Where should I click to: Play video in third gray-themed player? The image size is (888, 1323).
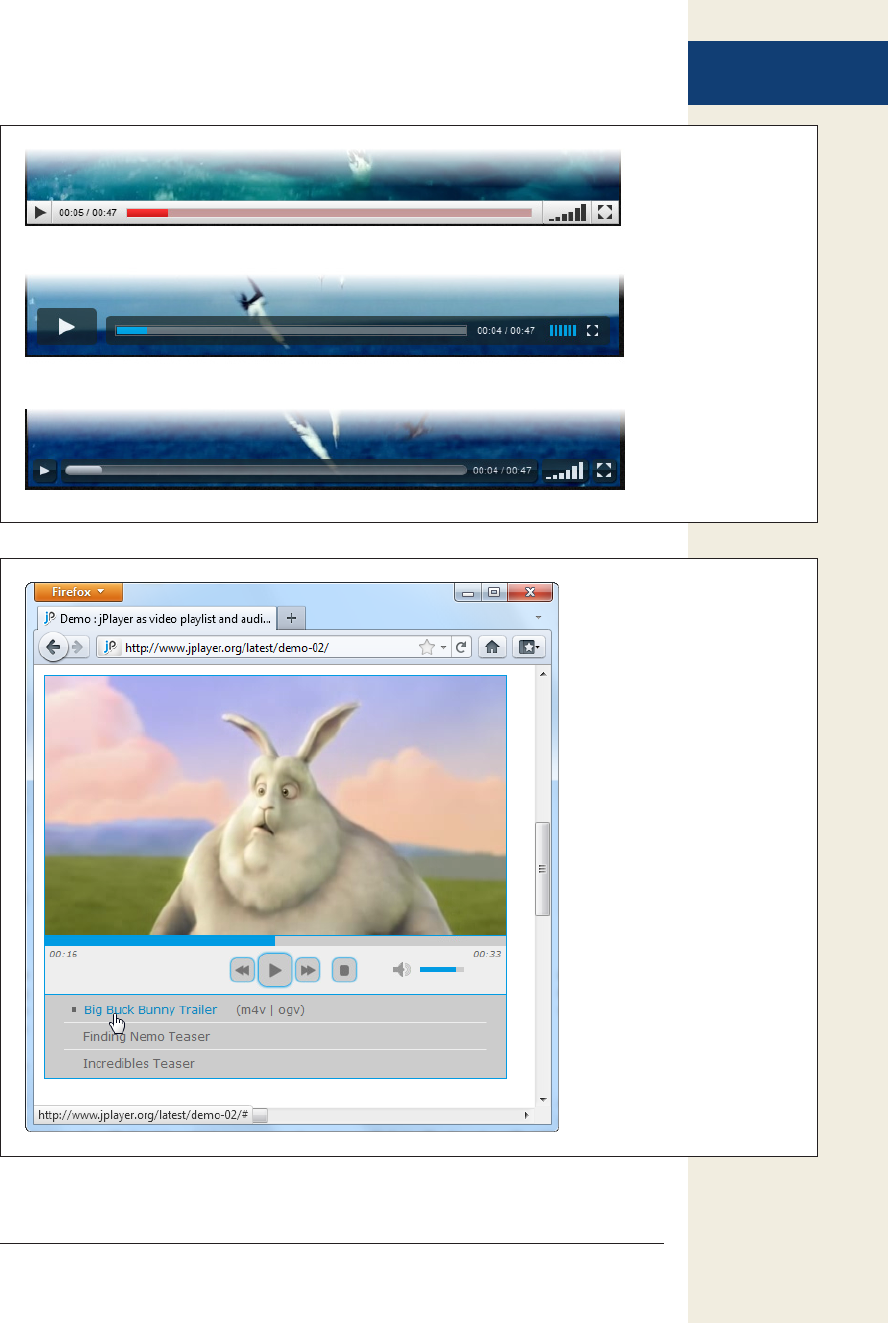coord(44,470)
